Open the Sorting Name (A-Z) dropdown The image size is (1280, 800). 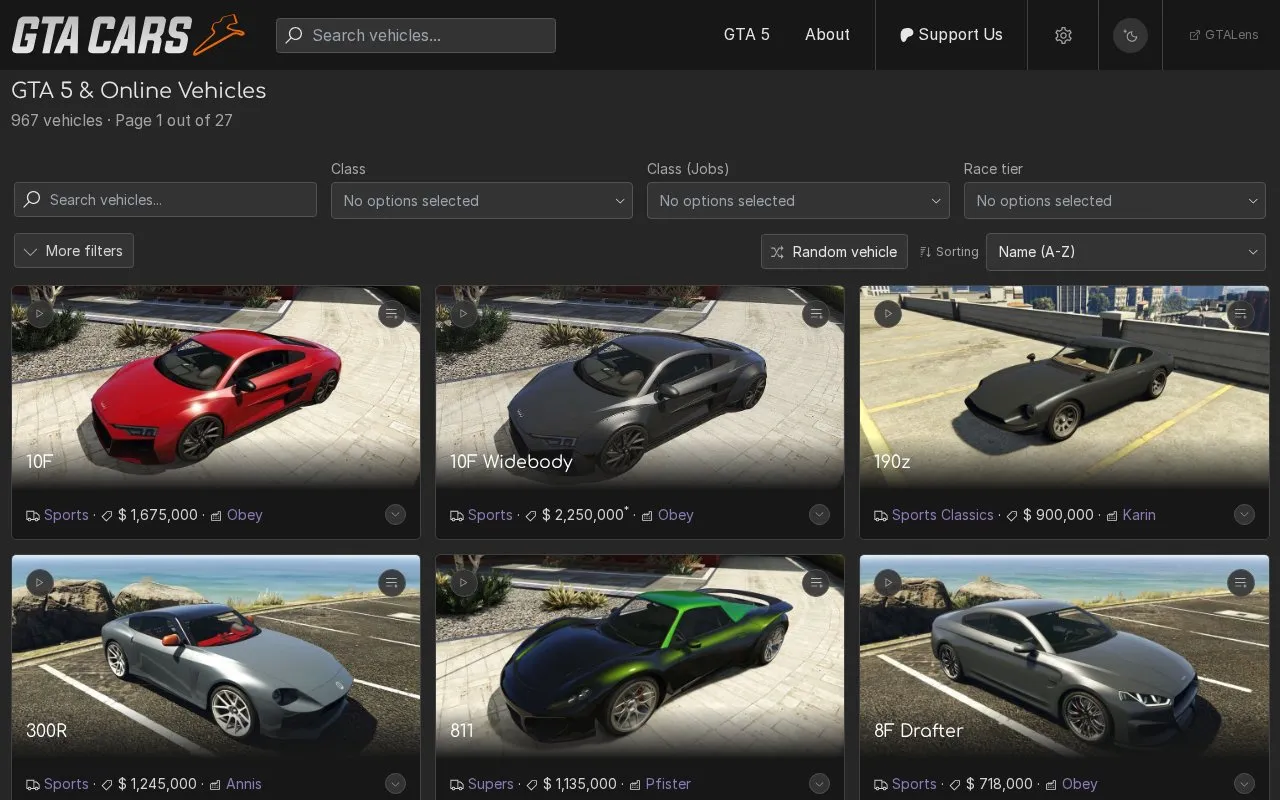tap(1126, 252)
